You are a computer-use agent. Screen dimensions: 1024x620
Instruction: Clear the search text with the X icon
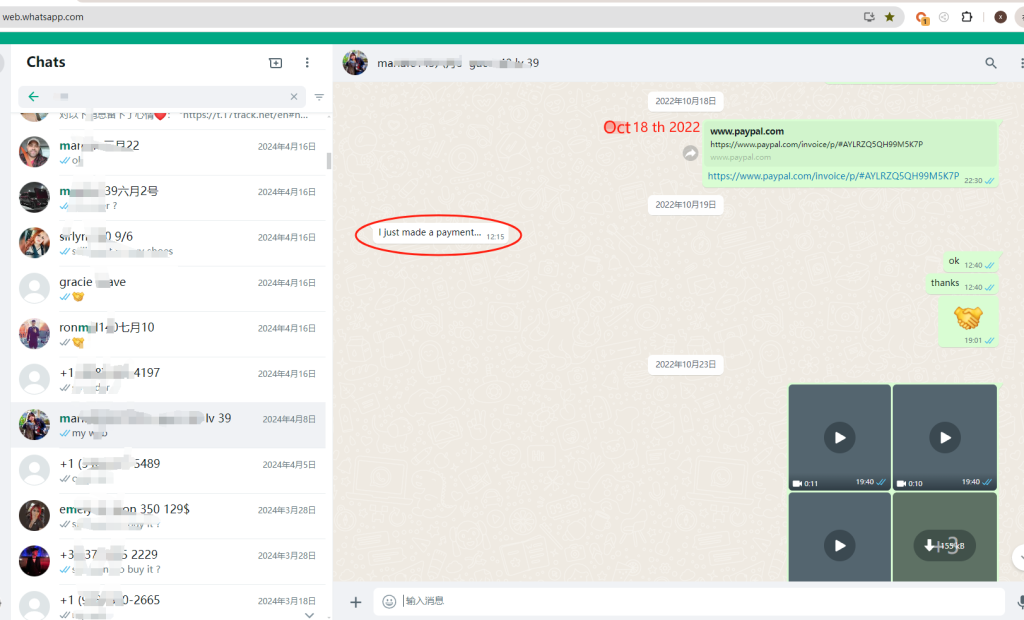(294, 97)
